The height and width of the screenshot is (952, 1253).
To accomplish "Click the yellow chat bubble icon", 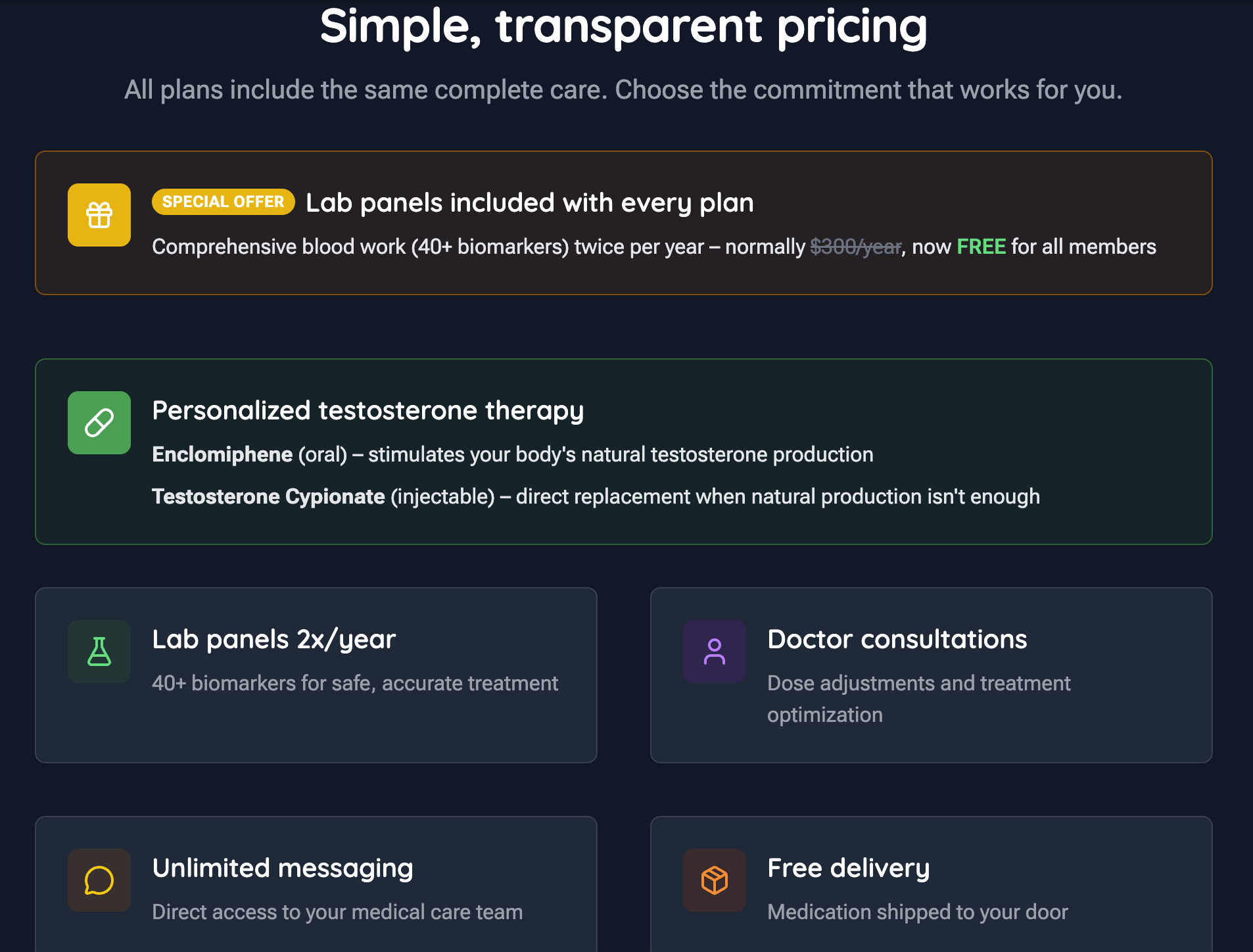I will 99,880.
